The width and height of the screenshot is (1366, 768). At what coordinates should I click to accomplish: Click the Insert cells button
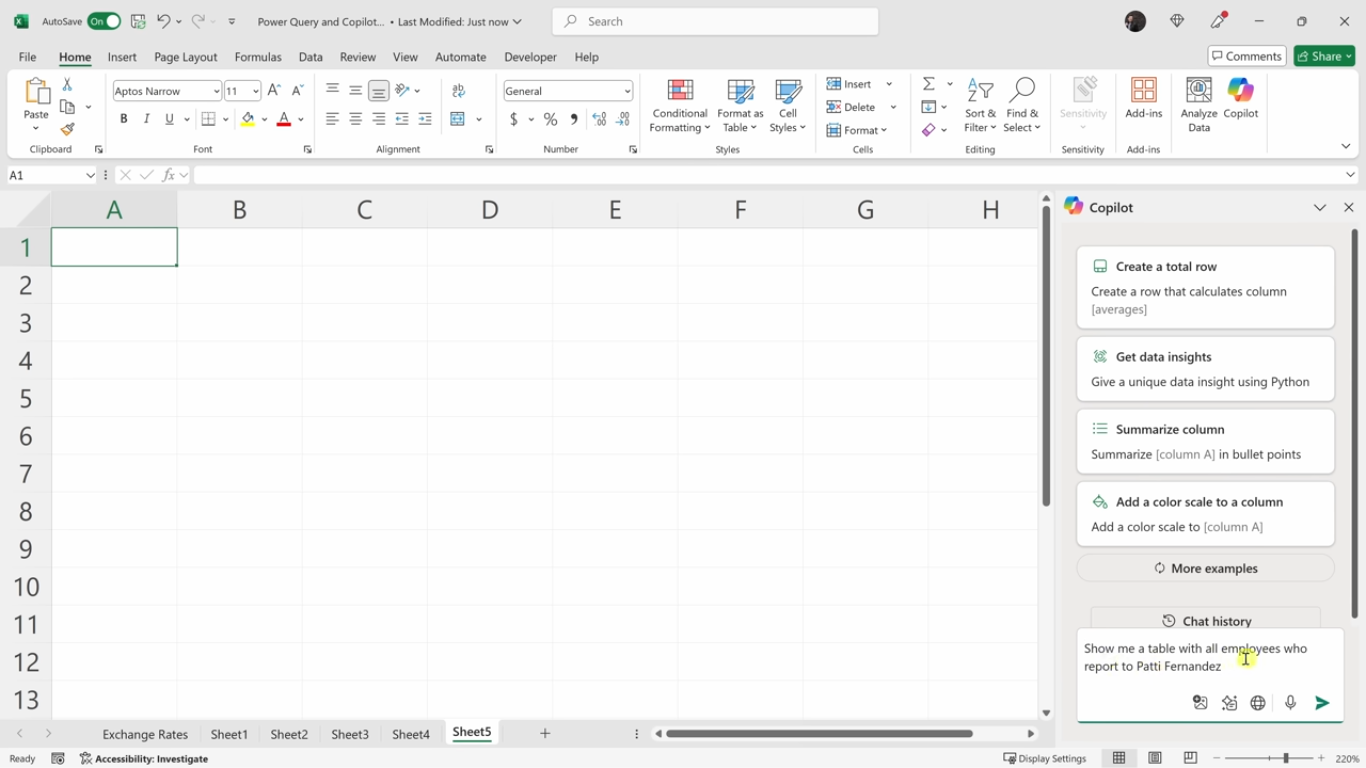pyautogui.click(x=849, y=84)
